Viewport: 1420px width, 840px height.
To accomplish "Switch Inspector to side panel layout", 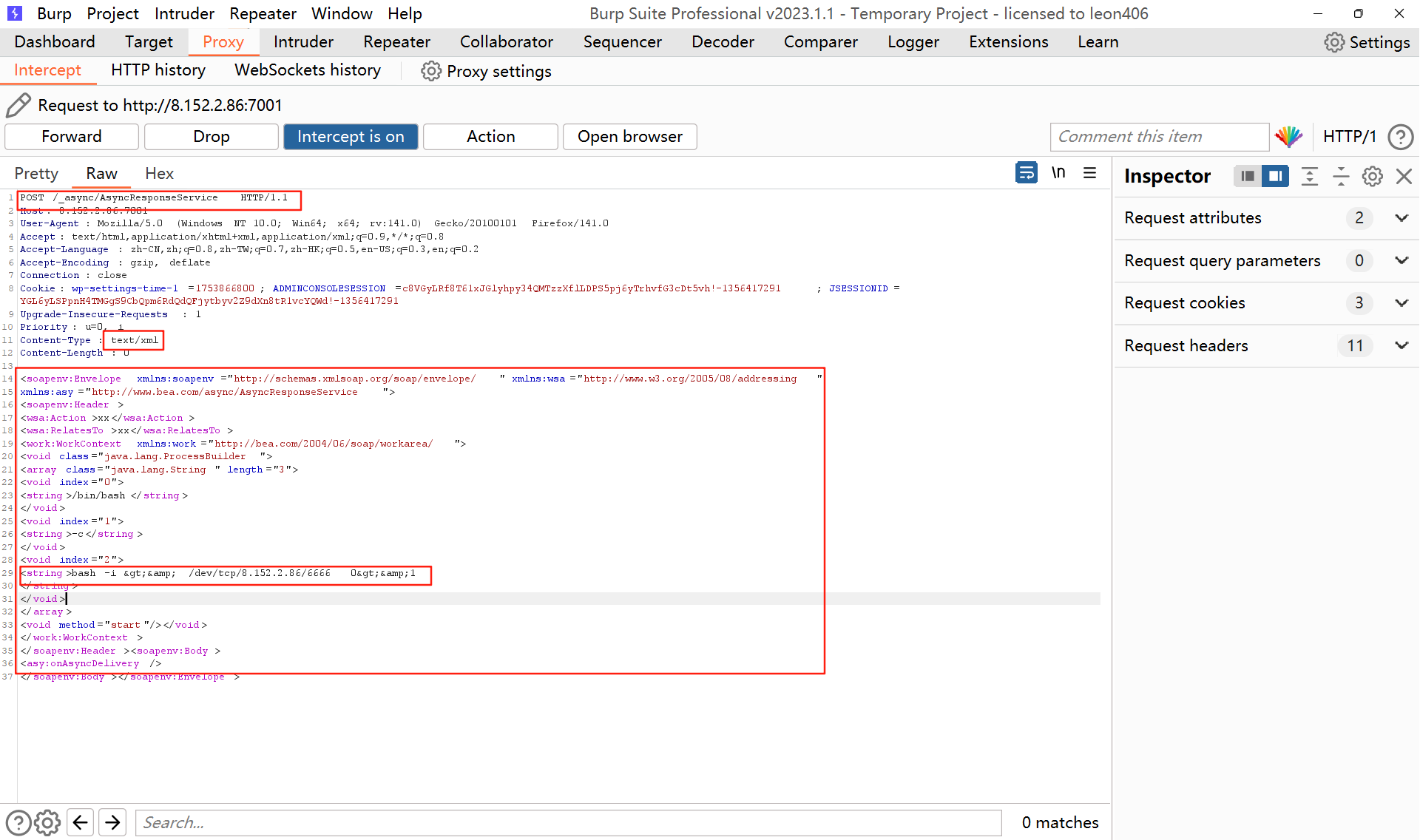I will 1275,176.
